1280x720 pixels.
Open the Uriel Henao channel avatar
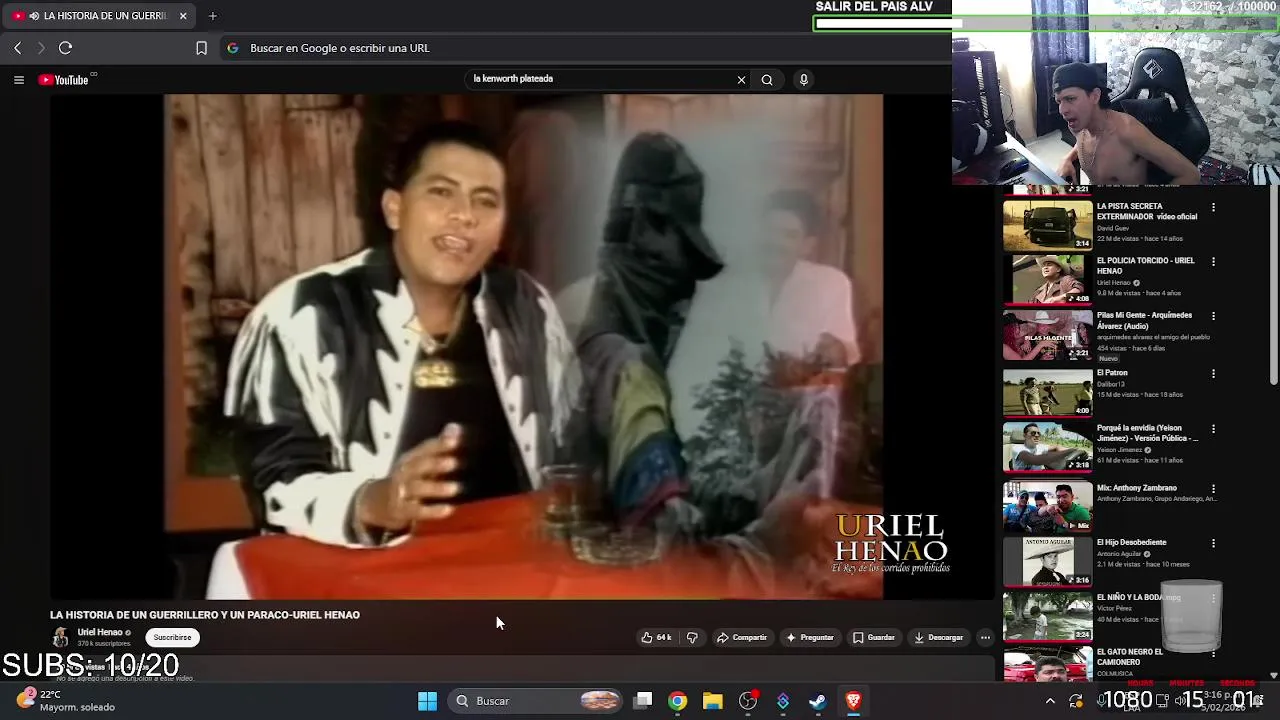click(61, 637)
